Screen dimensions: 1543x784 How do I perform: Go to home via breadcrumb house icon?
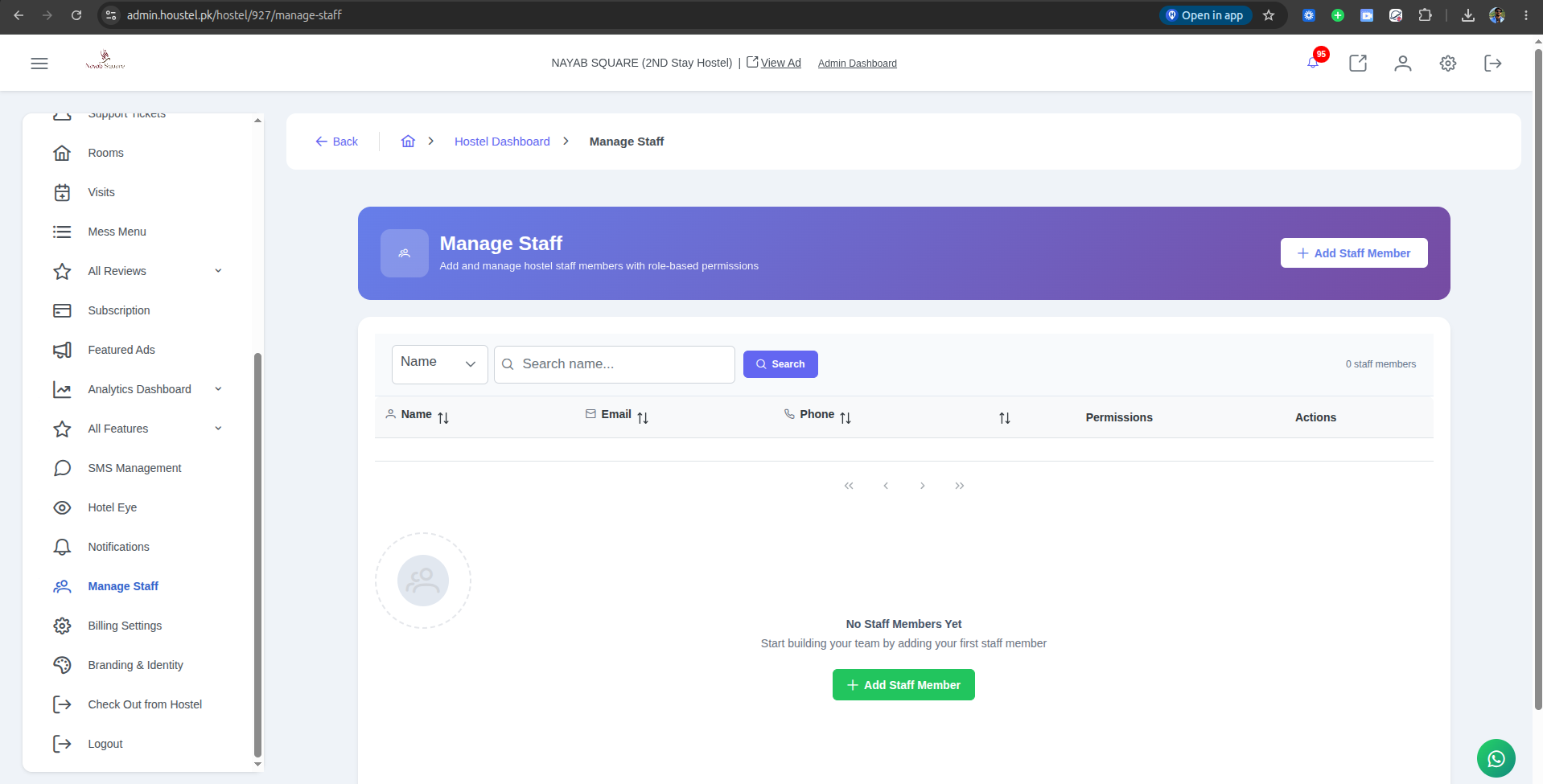click(408, 142)
